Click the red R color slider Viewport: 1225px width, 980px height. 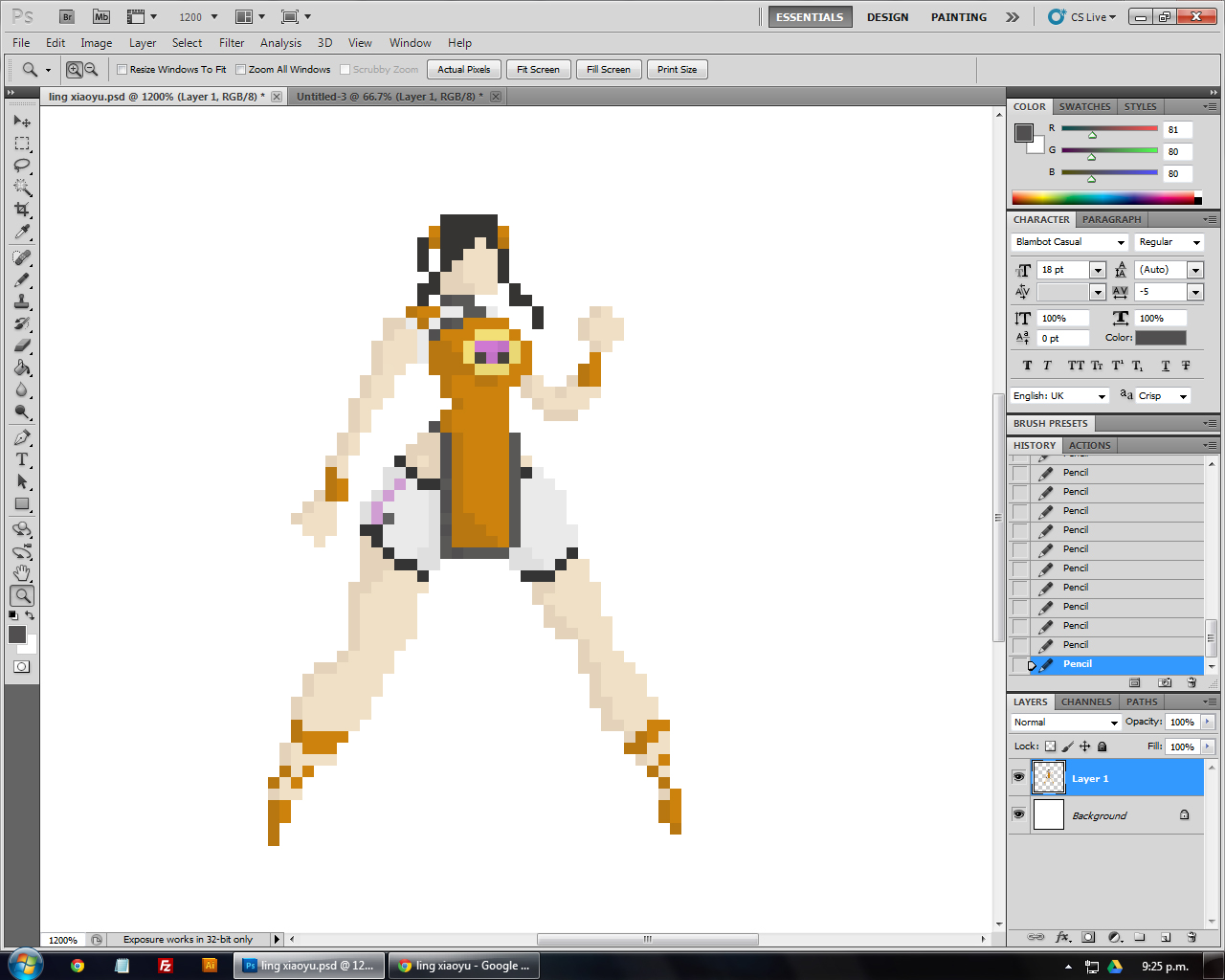point(1108,128)
